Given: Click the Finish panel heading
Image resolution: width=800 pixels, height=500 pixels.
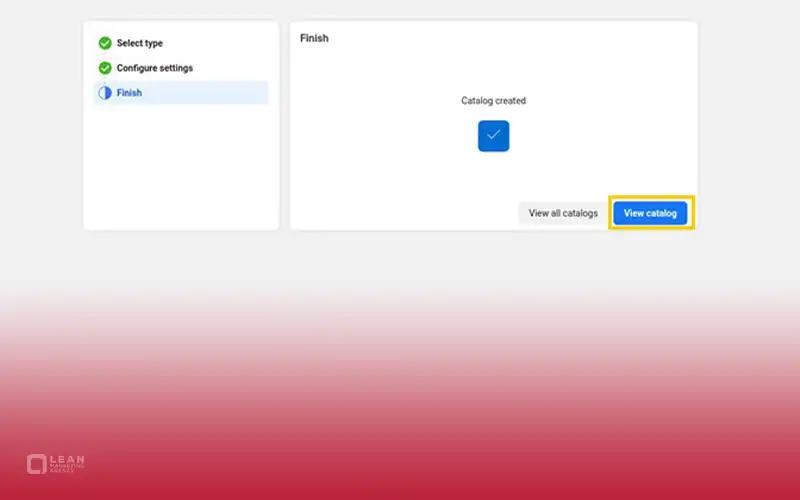Looking at the screenshot, I should point(314,38).
